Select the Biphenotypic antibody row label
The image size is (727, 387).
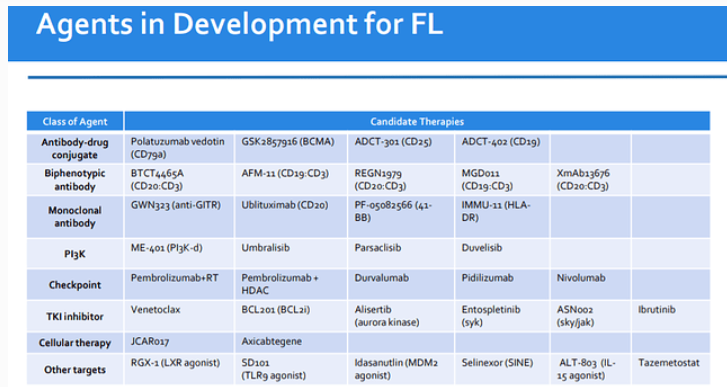(75, 180)
